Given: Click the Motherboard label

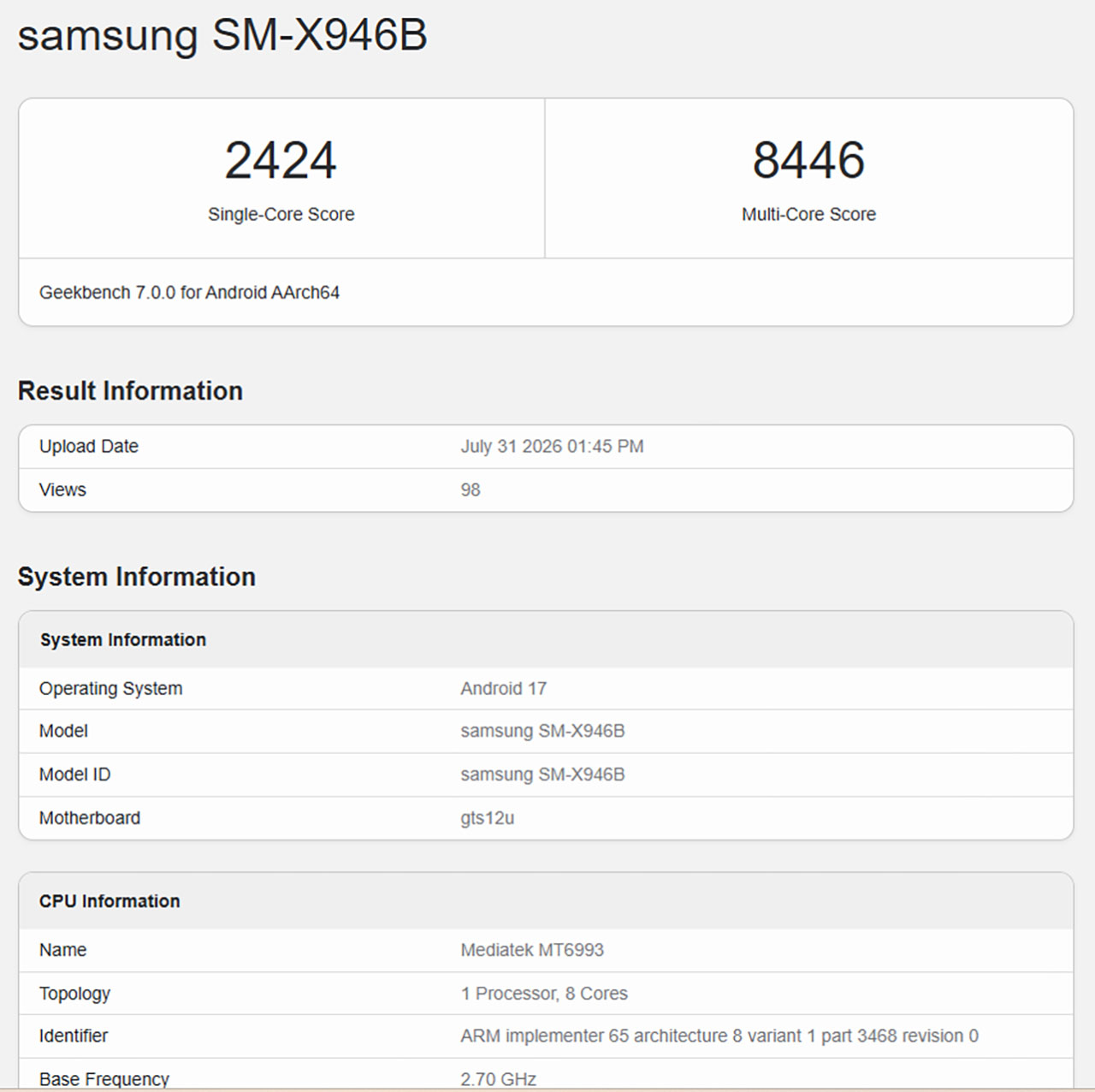Looking at the screenshot, I should coord(90,818).
